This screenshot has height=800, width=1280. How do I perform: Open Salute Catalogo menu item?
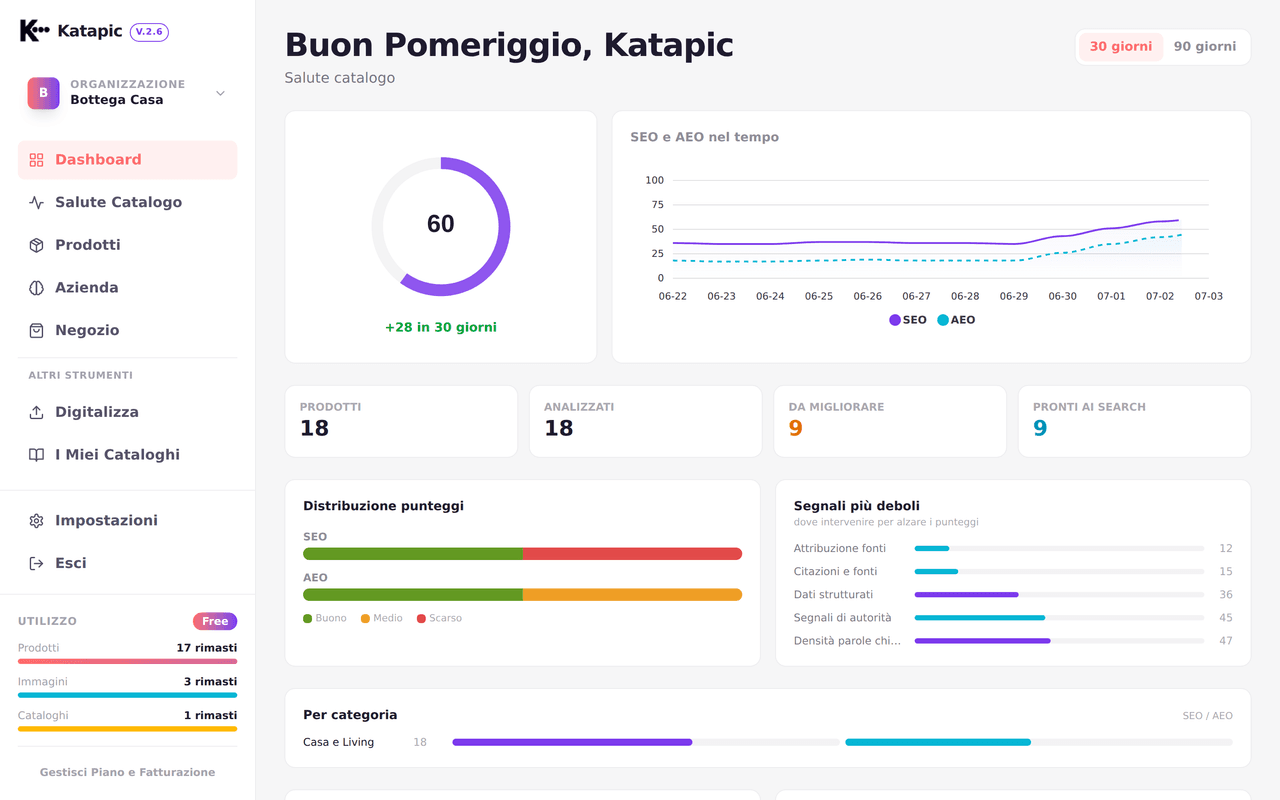[127, 203]
